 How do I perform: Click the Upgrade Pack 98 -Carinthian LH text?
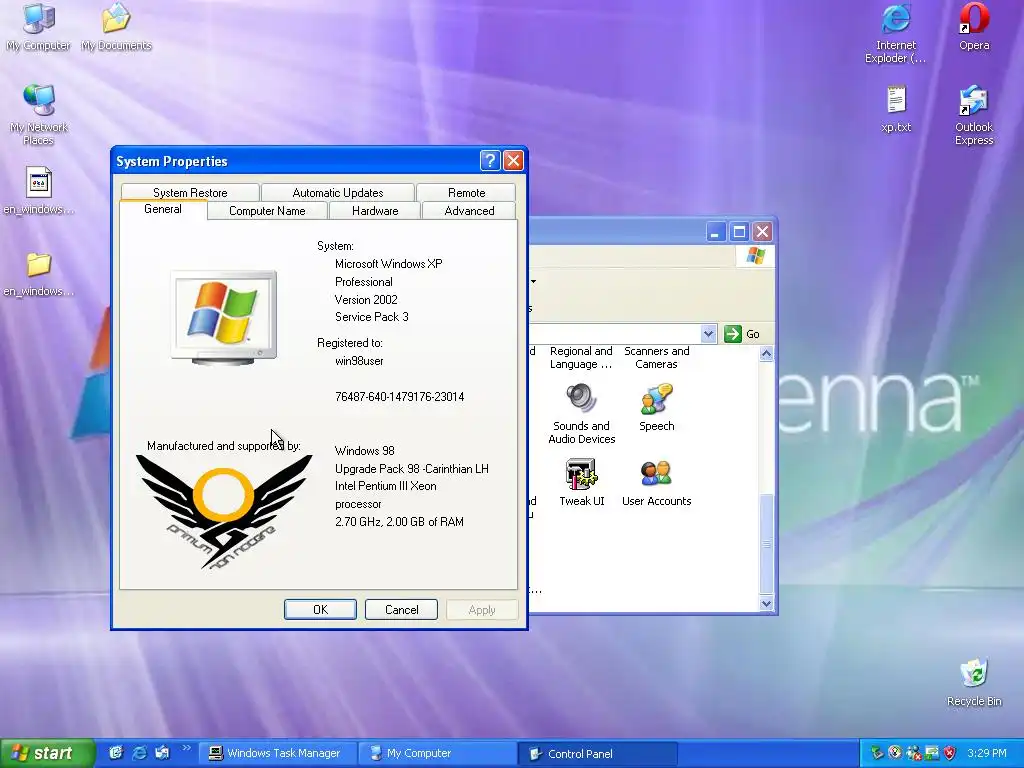click(411, 469)
